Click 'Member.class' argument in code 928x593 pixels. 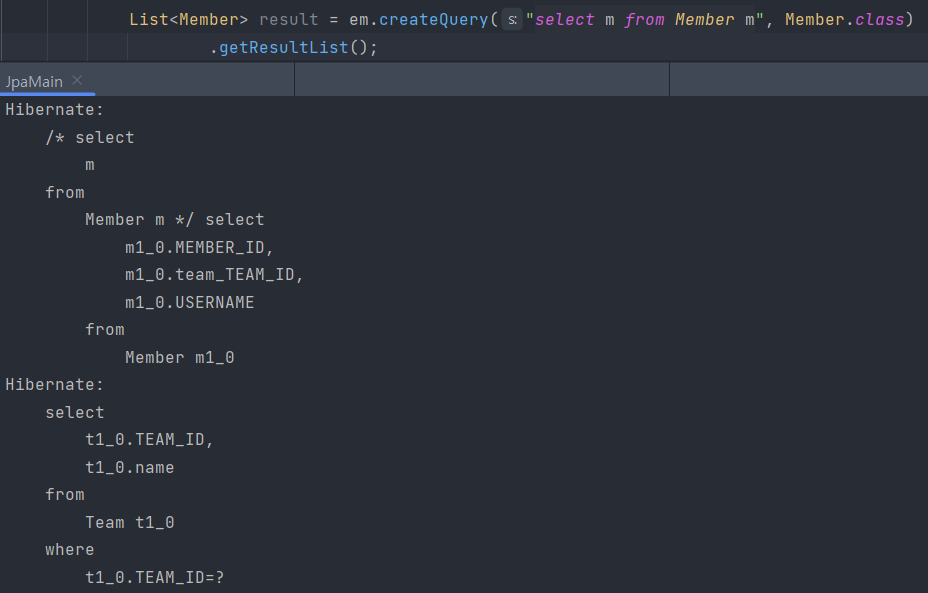pos(845,20)
